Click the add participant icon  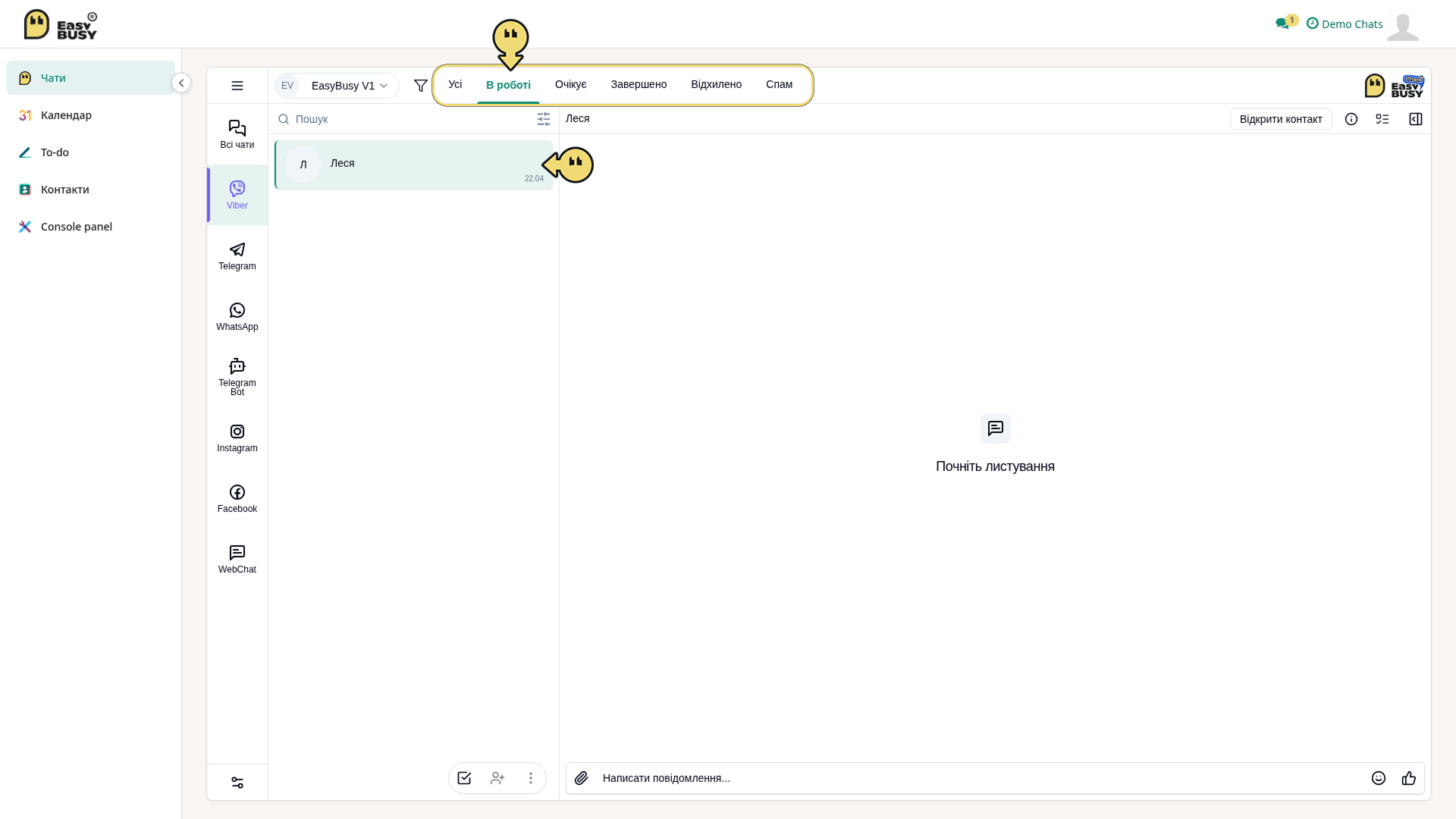[497, 778]
